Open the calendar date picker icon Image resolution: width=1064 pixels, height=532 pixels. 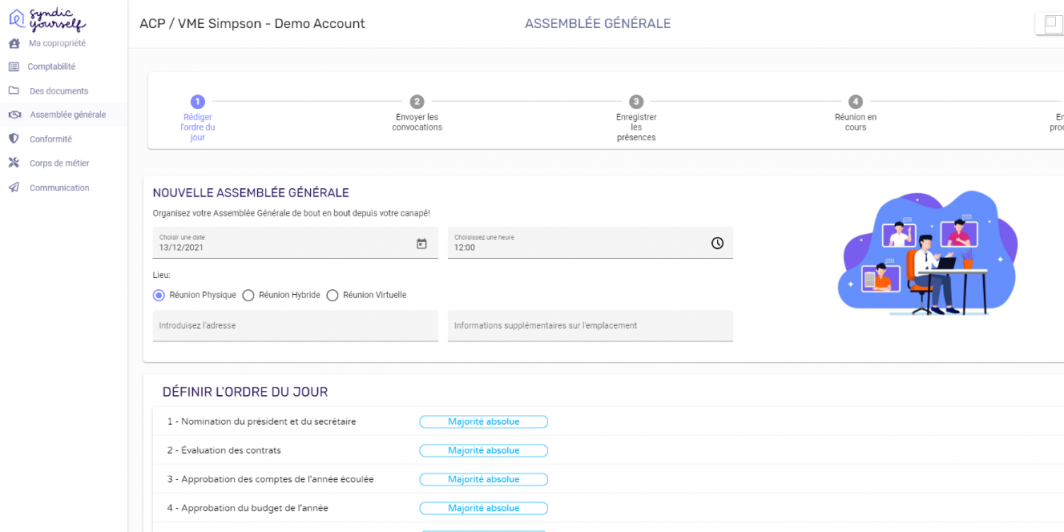421,243
